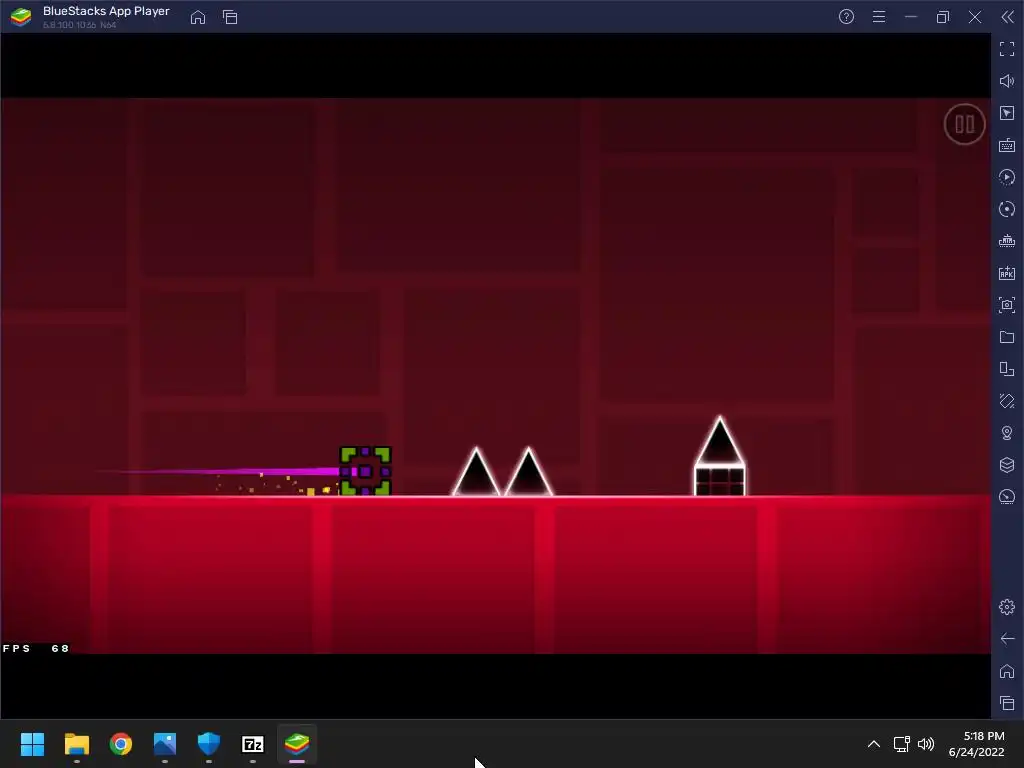1024x768 pixels.
Task: Click BlueStacks icon in the taskbar
Action: click(x=297, y=744)
